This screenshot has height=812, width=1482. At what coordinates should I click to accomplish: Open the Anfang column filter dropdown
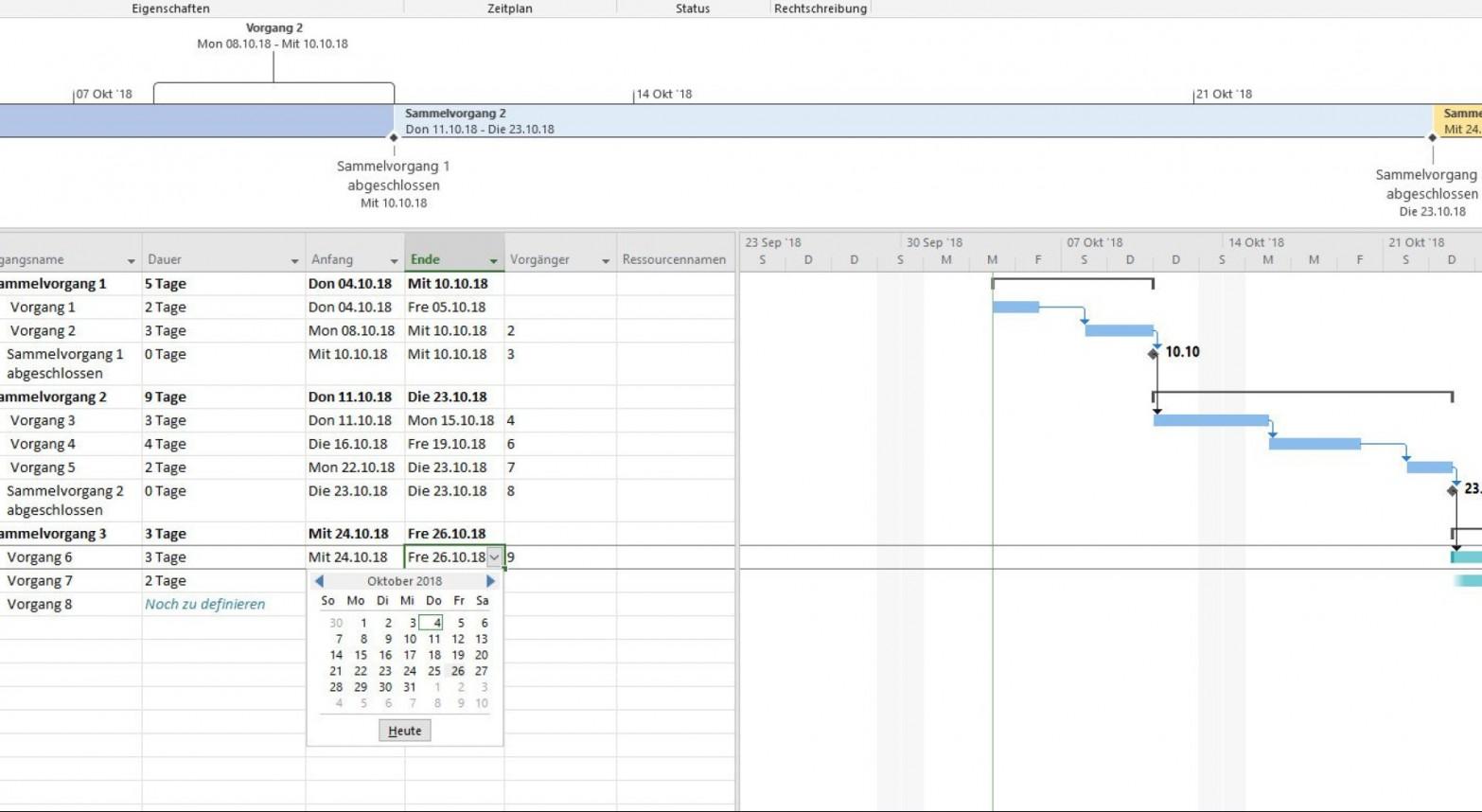[395, 260]
